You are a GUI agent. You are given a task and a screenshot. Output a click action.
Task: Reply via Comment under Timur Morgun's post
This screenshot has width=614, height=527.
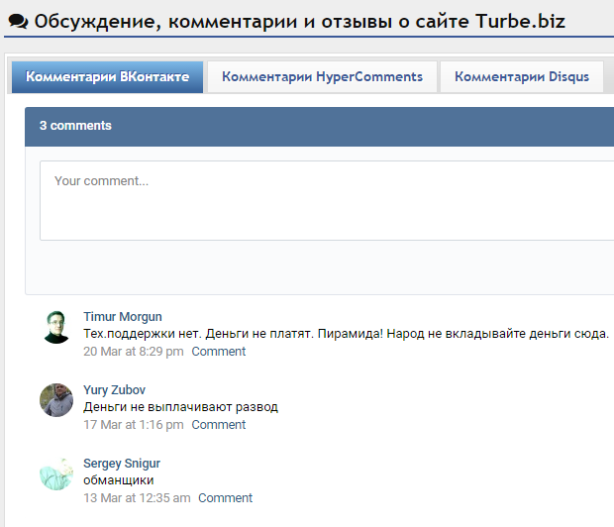pos(219,351)
